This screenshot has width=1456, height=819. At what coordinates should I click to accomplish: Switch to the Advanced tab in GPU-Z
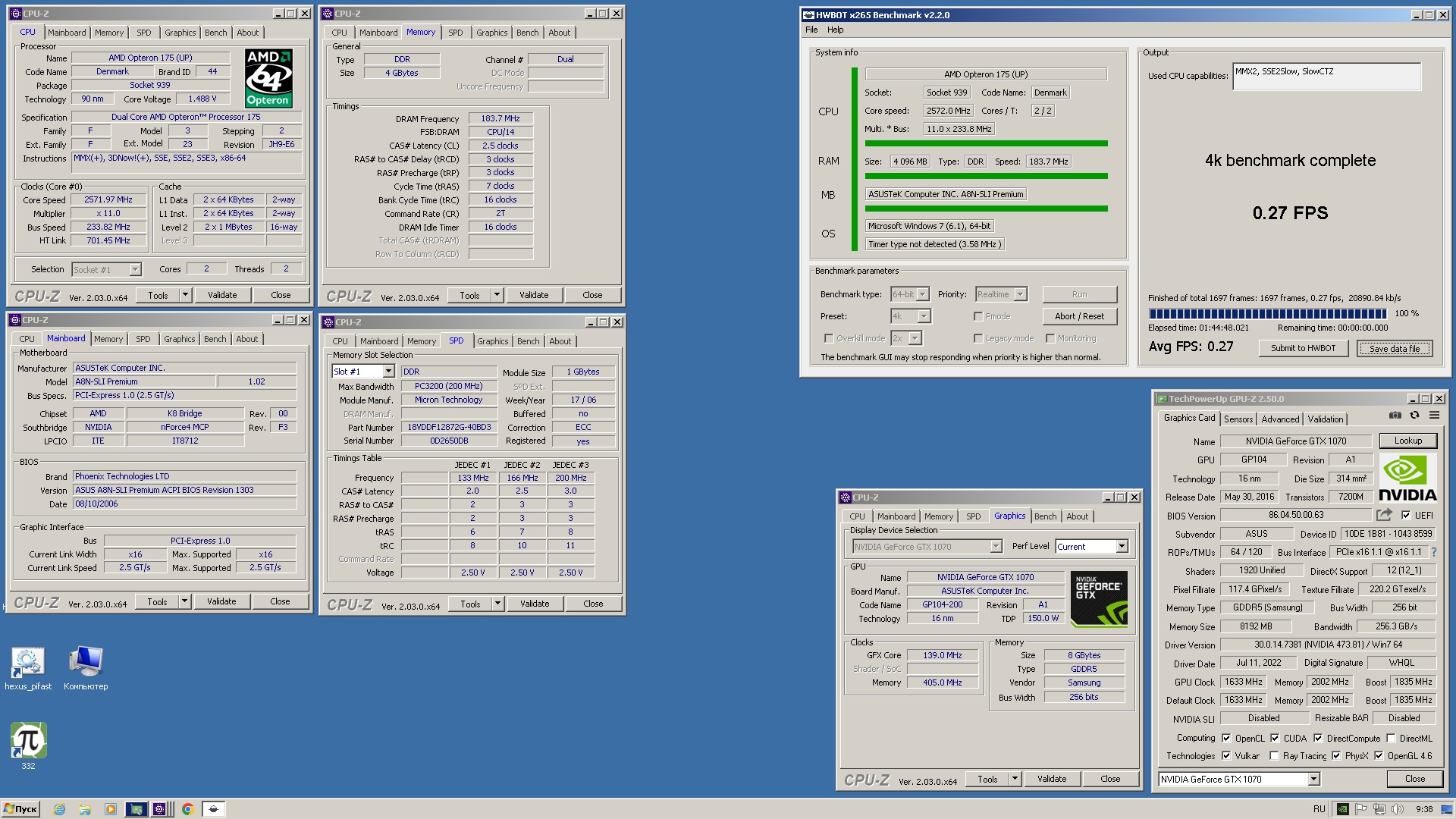pos(1280,419)
